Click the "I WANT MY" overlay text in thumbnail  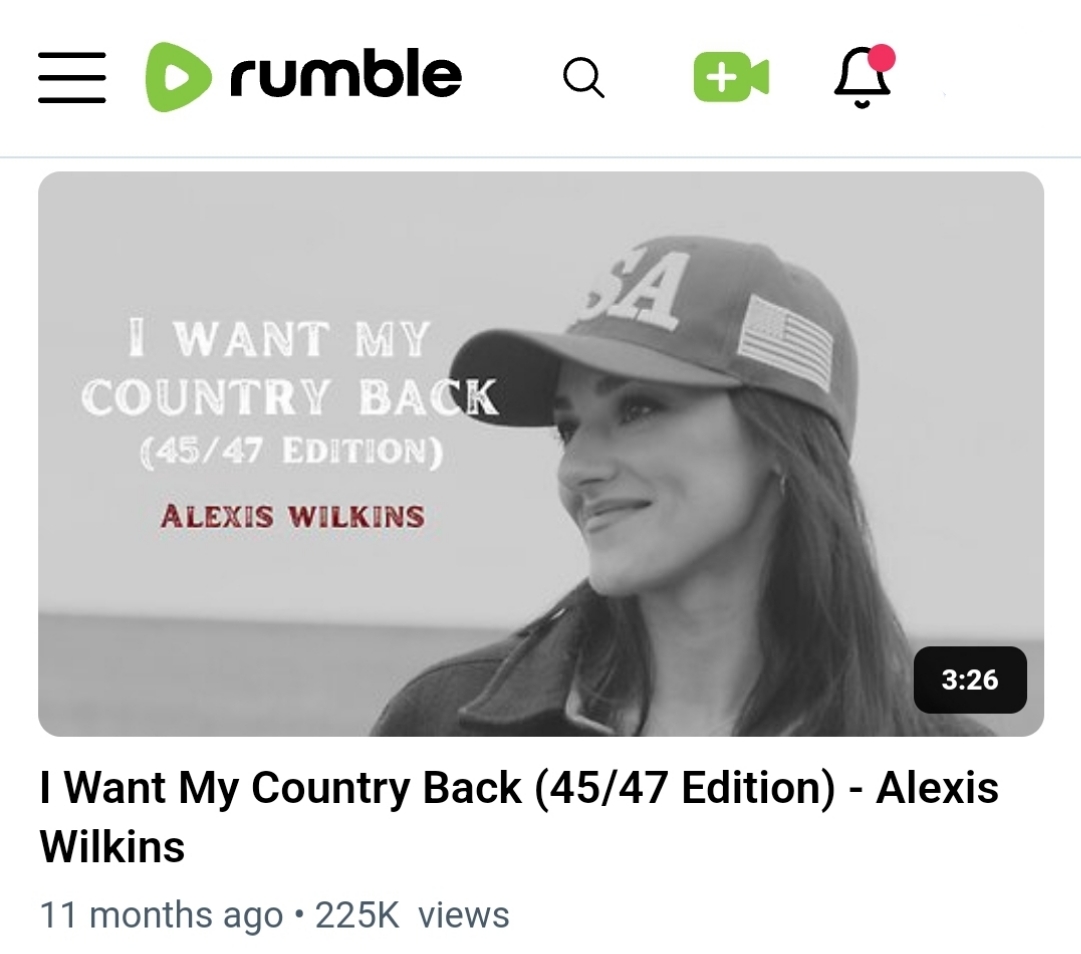tap(279, 338)
